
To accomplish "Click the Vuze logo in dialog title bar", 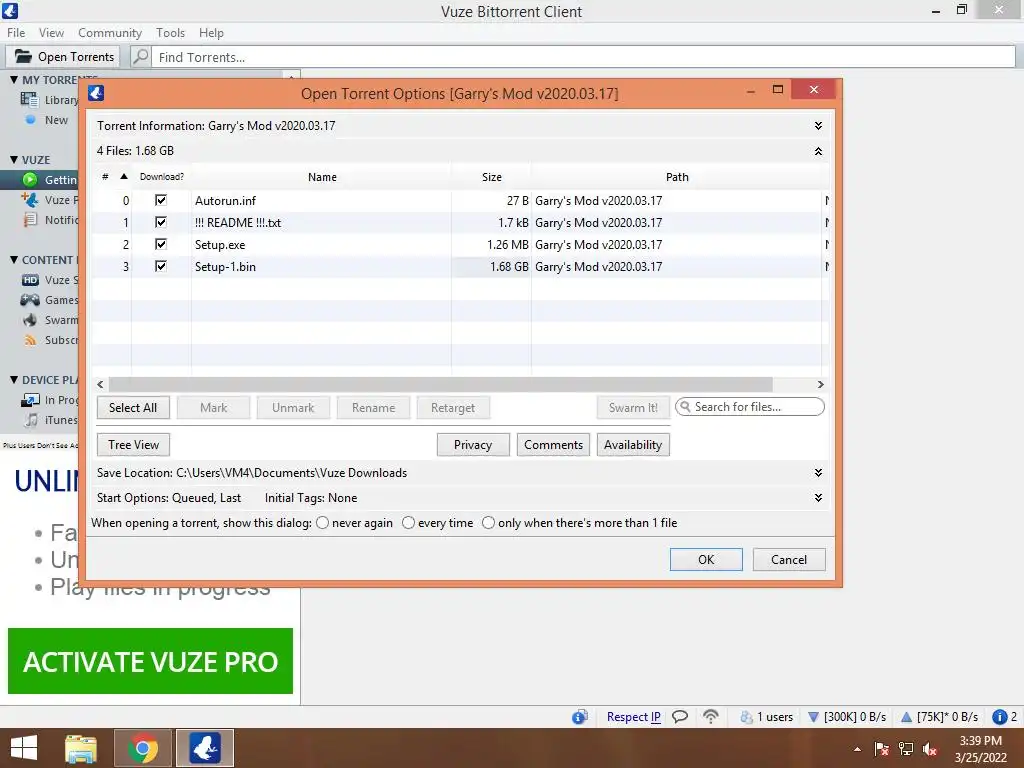I will pyautogui.click(x=96, y=93).
